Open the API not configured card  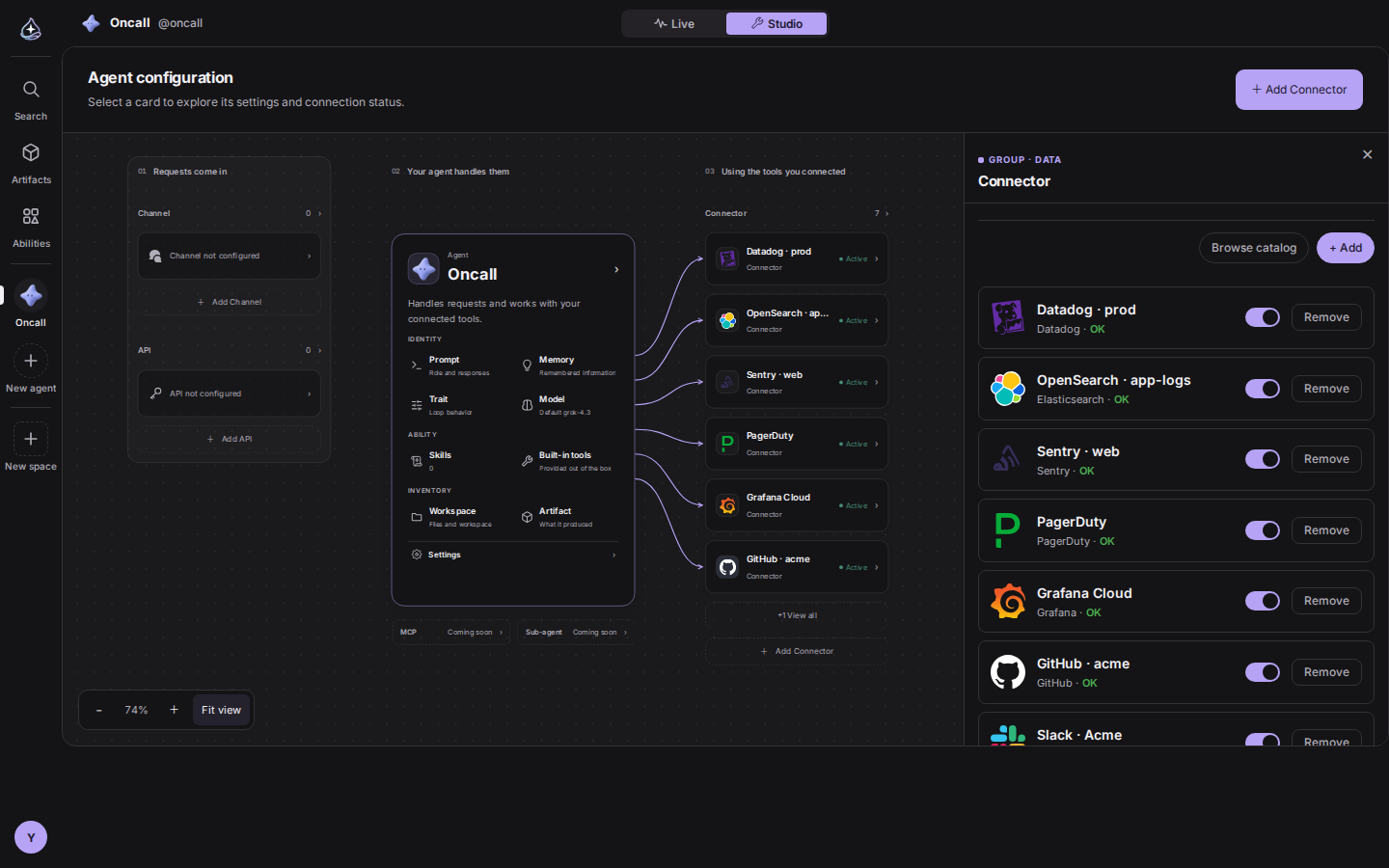tap(230, 393)
